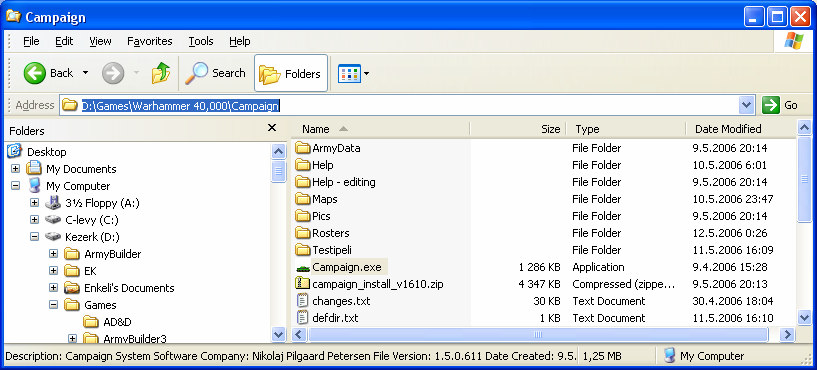
Task: Click file list vertical scrollbar up arrow
Action: tap(804, 127)
